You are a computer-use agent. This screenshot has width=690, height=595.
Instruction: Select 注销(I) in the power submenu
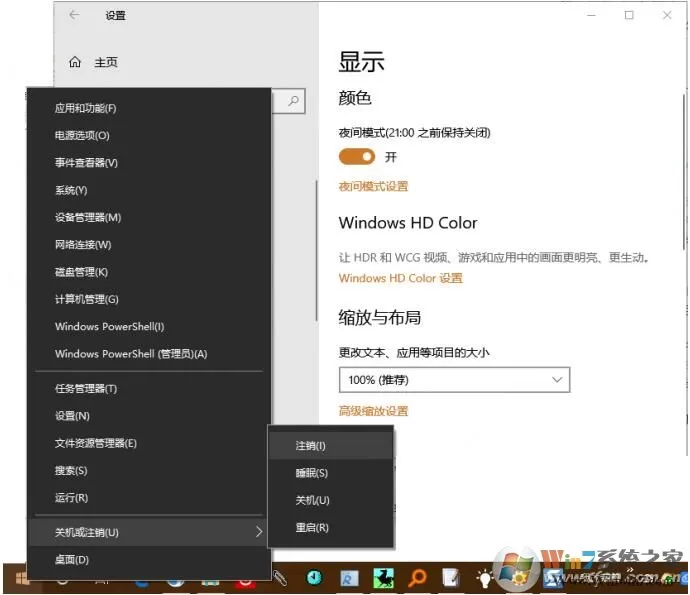[331, 445]
